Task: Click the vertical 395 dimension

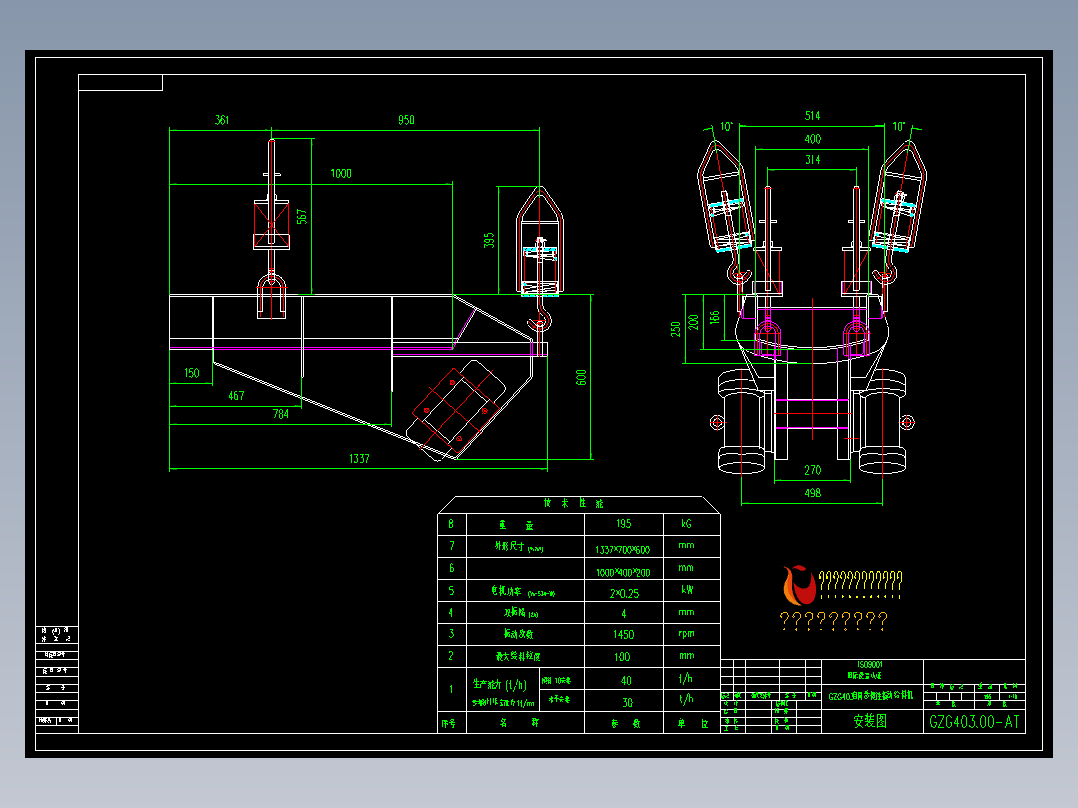Action: coord(489,240)
